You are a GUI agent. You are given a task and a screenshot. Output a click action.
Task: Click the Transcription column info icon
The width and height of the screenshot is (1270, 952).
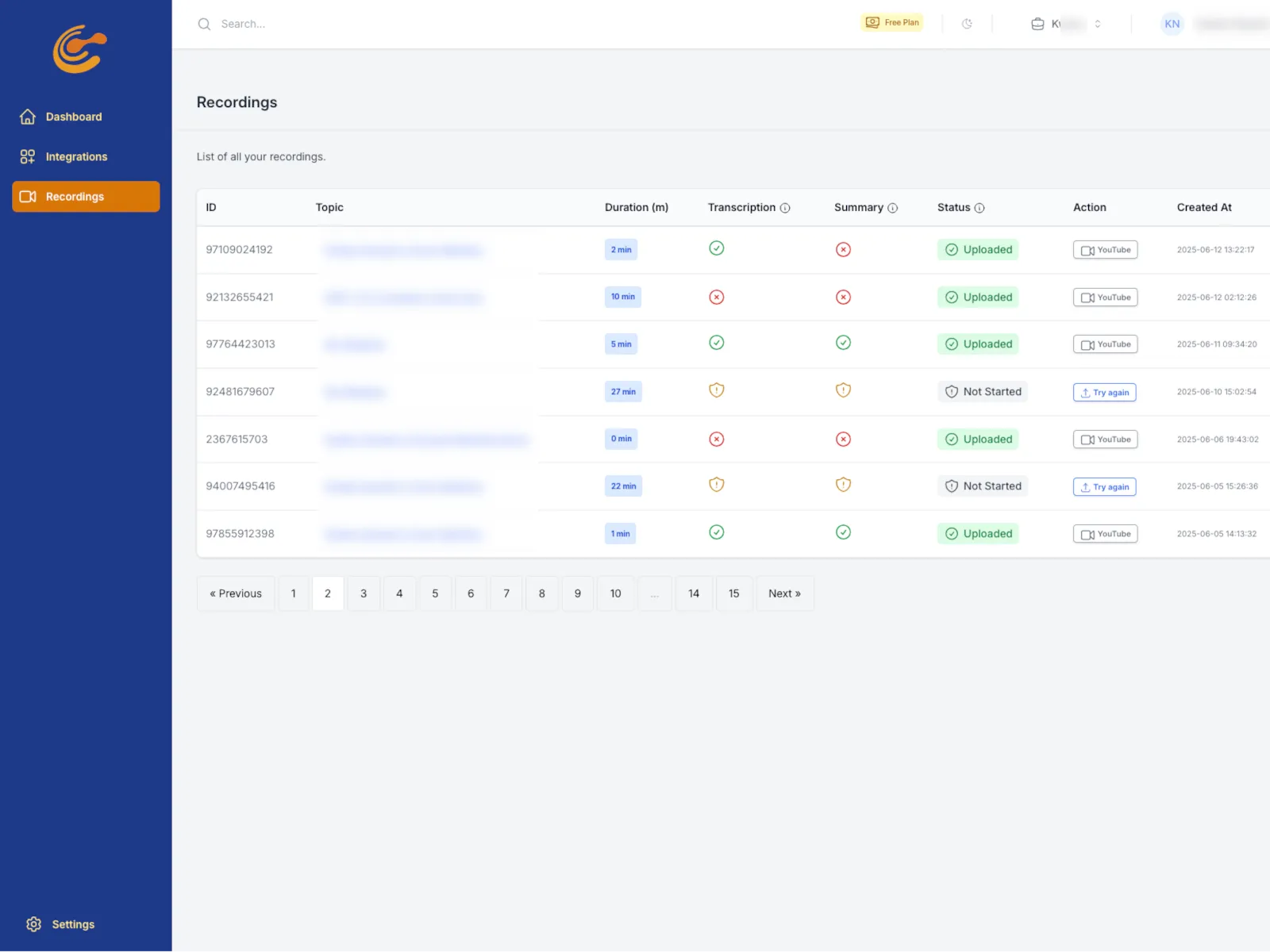click(785, 208)
